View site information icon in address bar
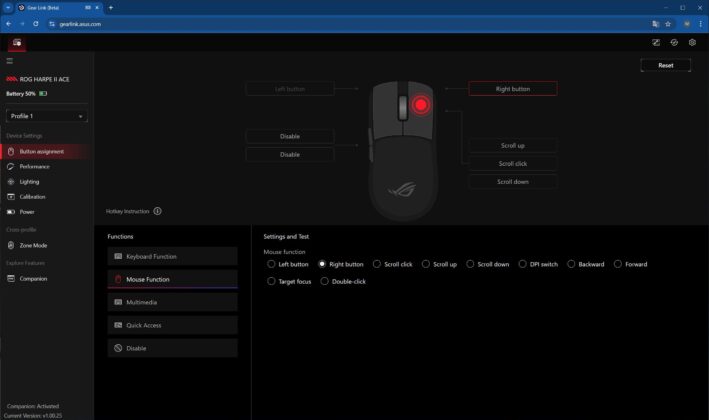 (52, 24)
